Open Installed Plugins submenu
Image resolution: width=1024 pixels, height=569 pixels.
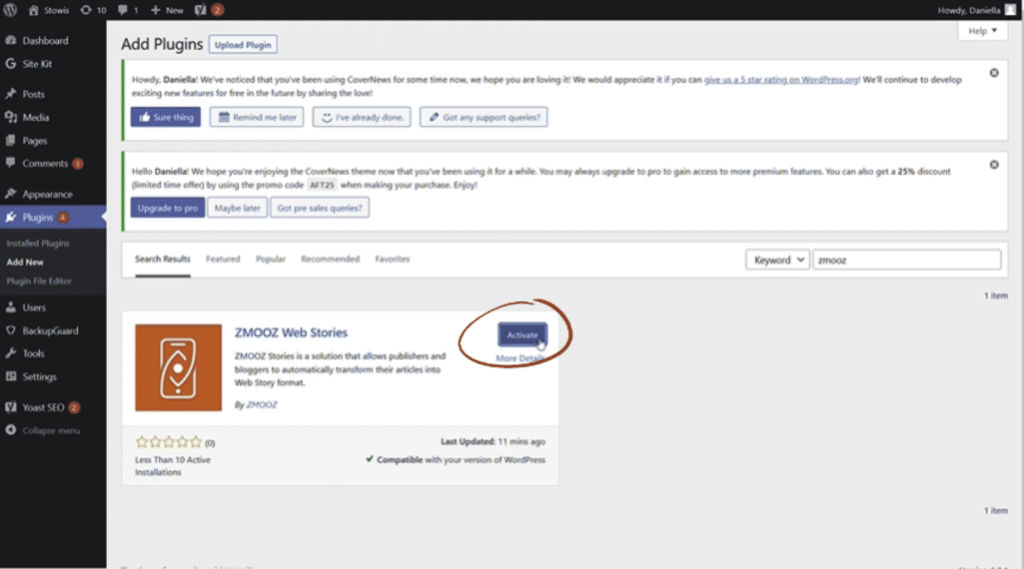point(38,243)
